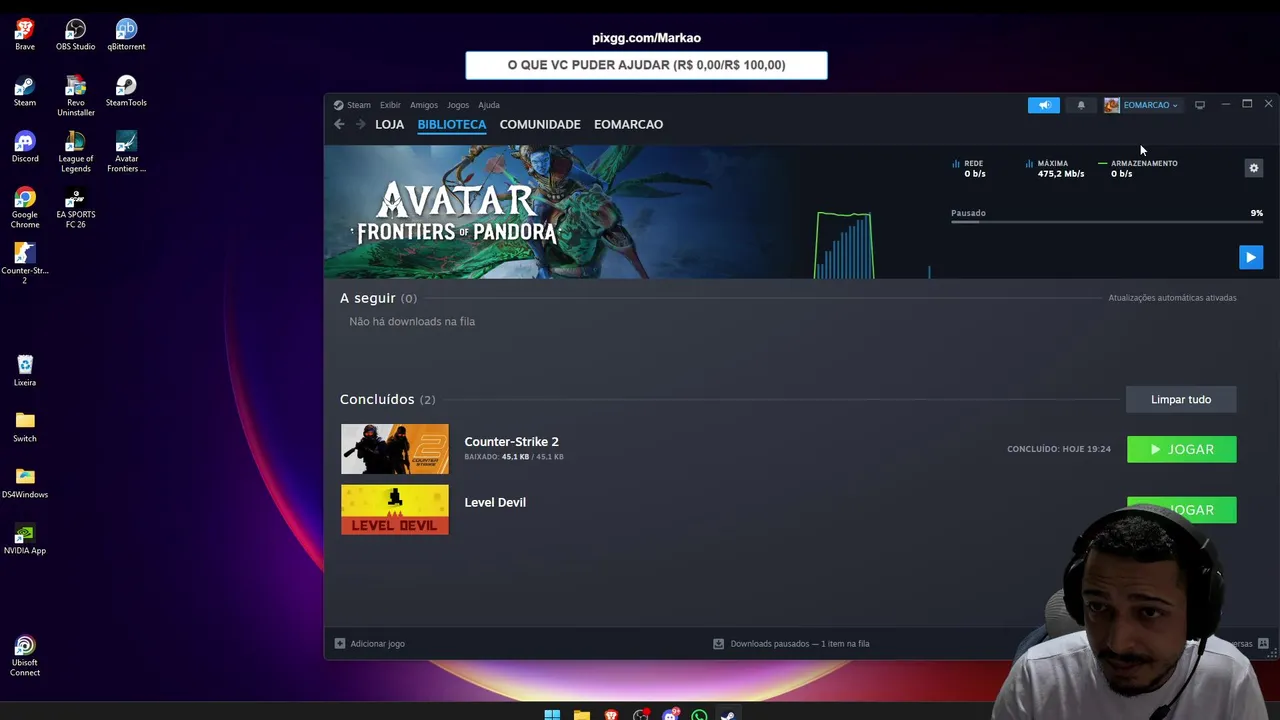
Task: Open Brave browser desktop shortcut
Action: click(x=25, y=34)
